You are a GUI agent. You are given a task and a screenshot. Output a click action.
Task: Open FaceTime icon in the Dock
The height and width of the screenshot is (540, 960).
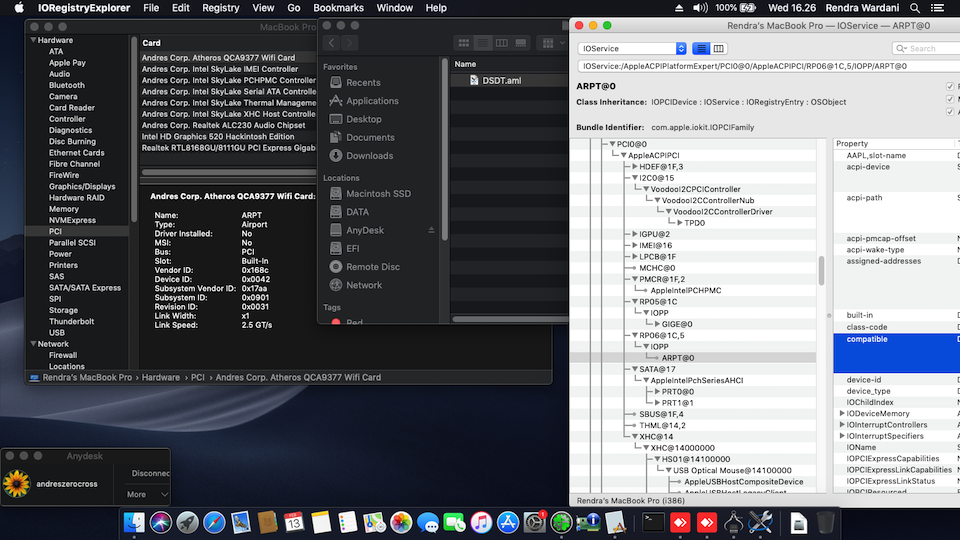tap(454, 523)
